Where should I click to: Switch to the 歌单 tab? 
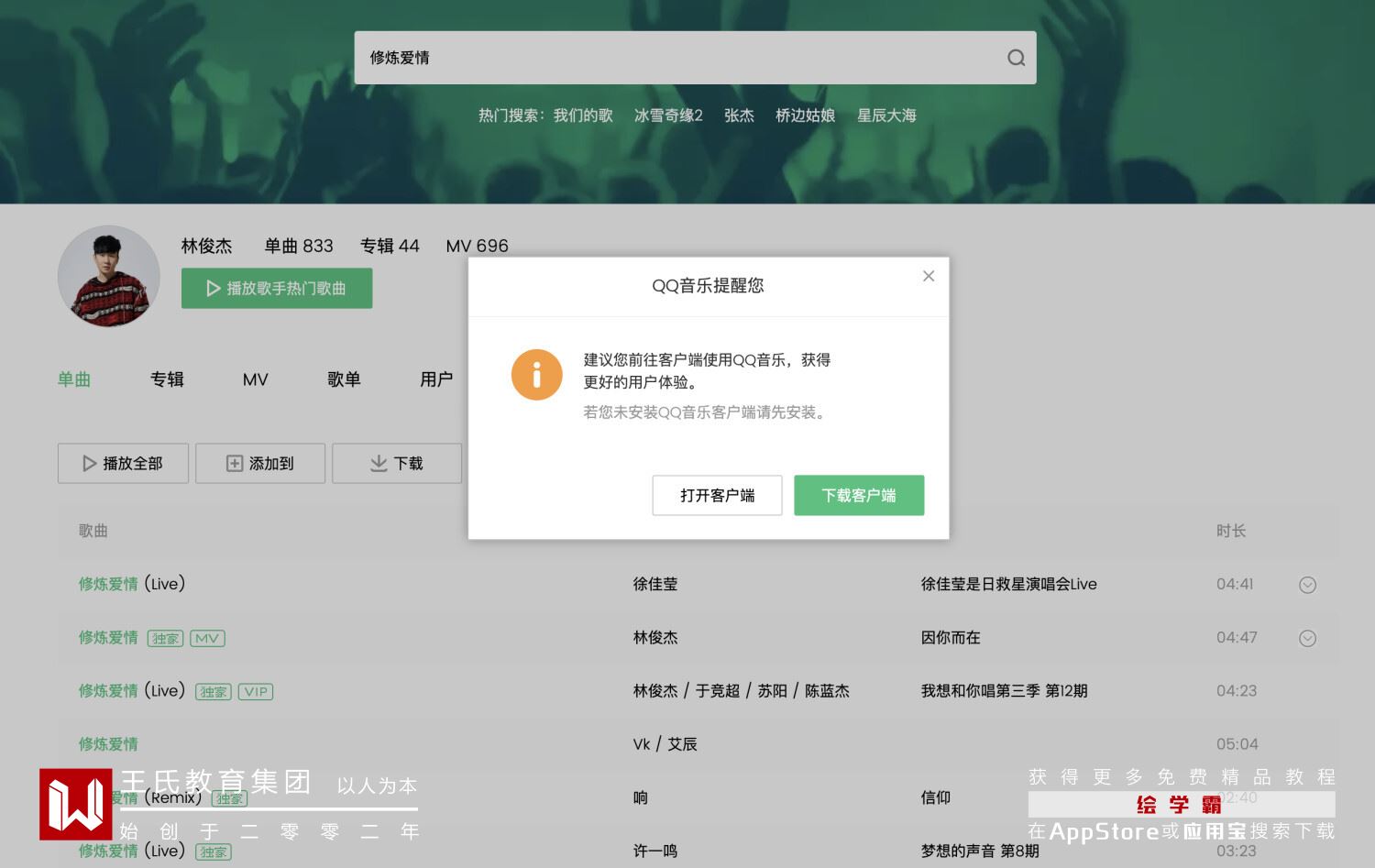pos(344,379)
